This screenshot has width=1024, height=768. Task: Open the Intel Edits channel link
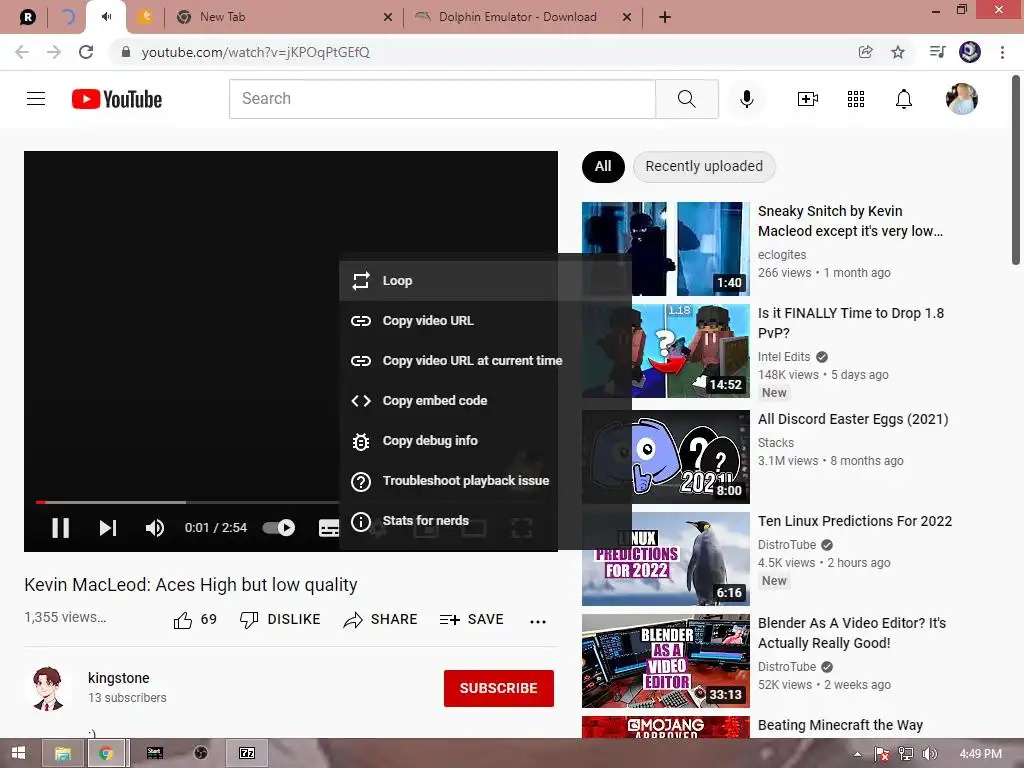784,357
